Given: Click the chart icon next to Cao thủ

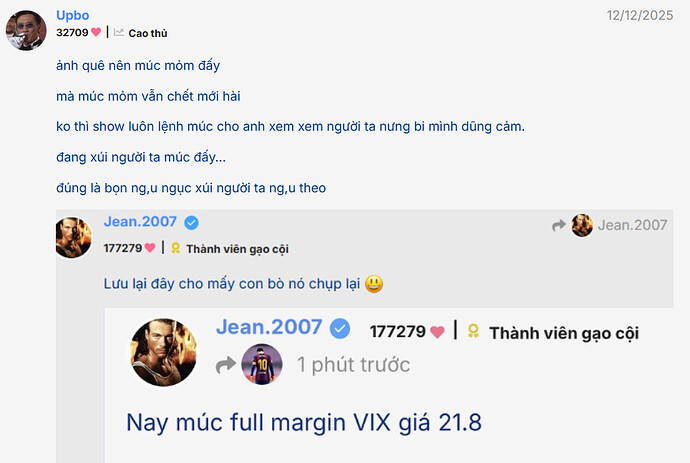Looking at the screenshot, I should (118, 33).
